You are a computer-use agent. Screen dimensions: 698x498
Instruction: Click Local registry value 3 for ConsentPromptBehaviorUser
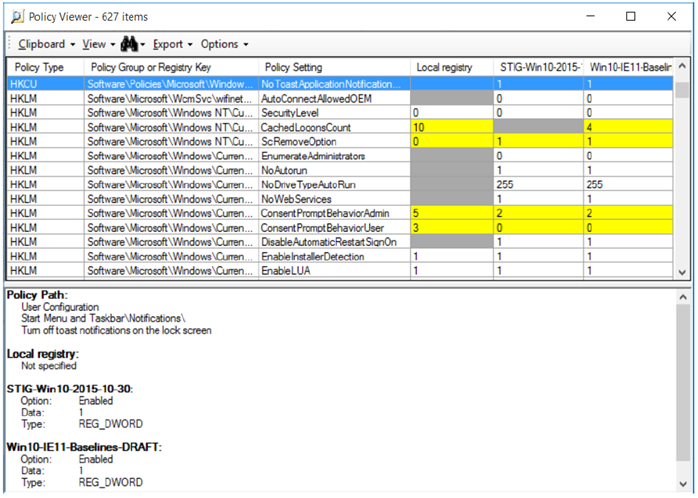coord(451,227)
